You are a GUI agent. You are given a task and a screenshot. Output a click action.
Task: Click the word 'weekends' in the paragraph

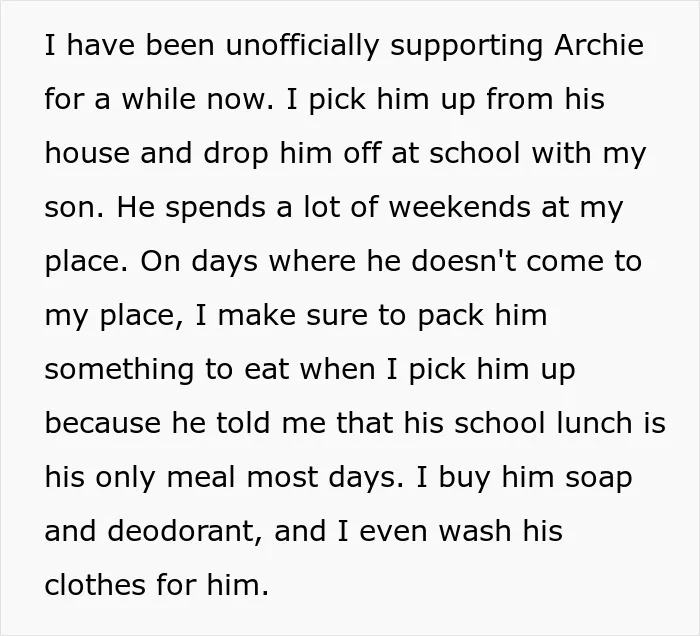(459, 207)
